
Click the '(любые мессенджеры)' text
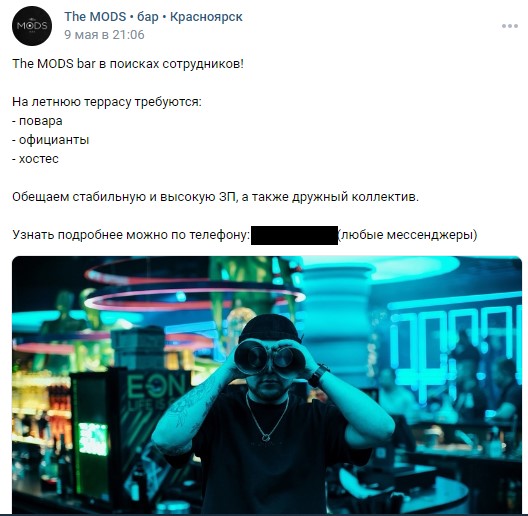point(408,235)
